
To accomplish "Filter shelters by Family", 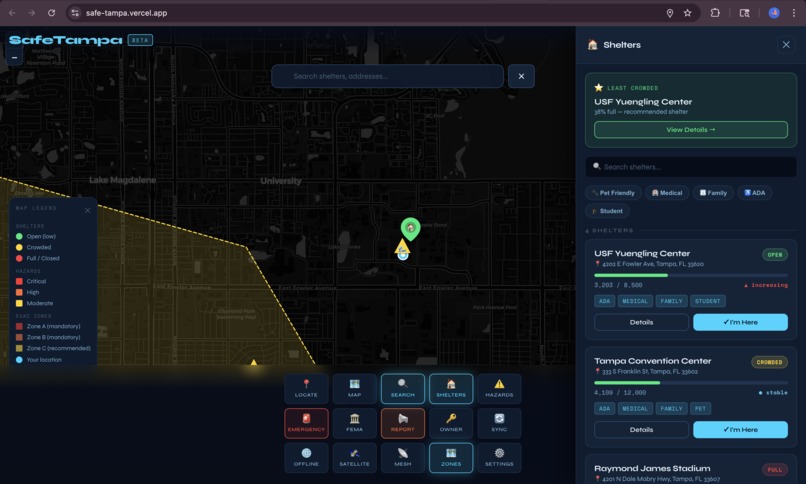I will 713,193.
